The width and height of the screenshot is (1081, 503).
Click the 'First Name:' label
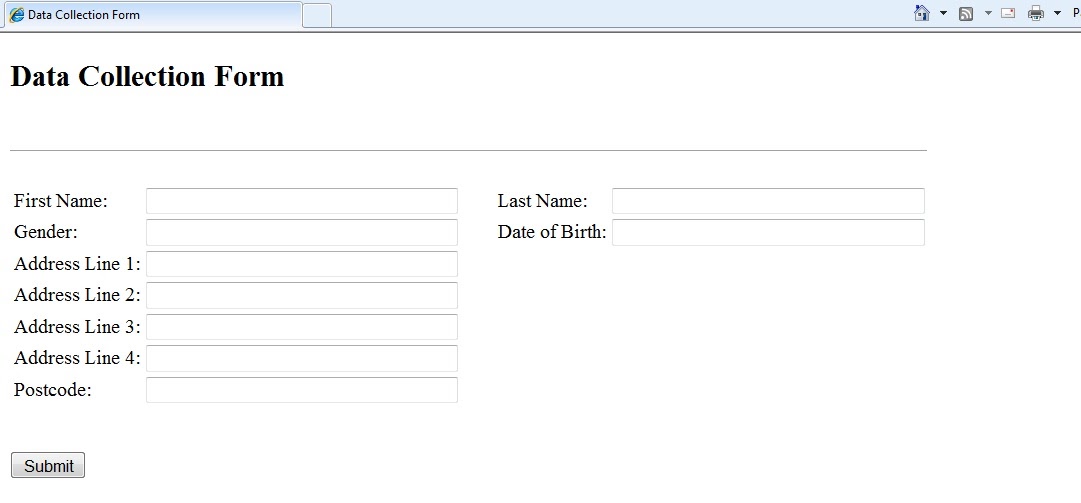61,201
